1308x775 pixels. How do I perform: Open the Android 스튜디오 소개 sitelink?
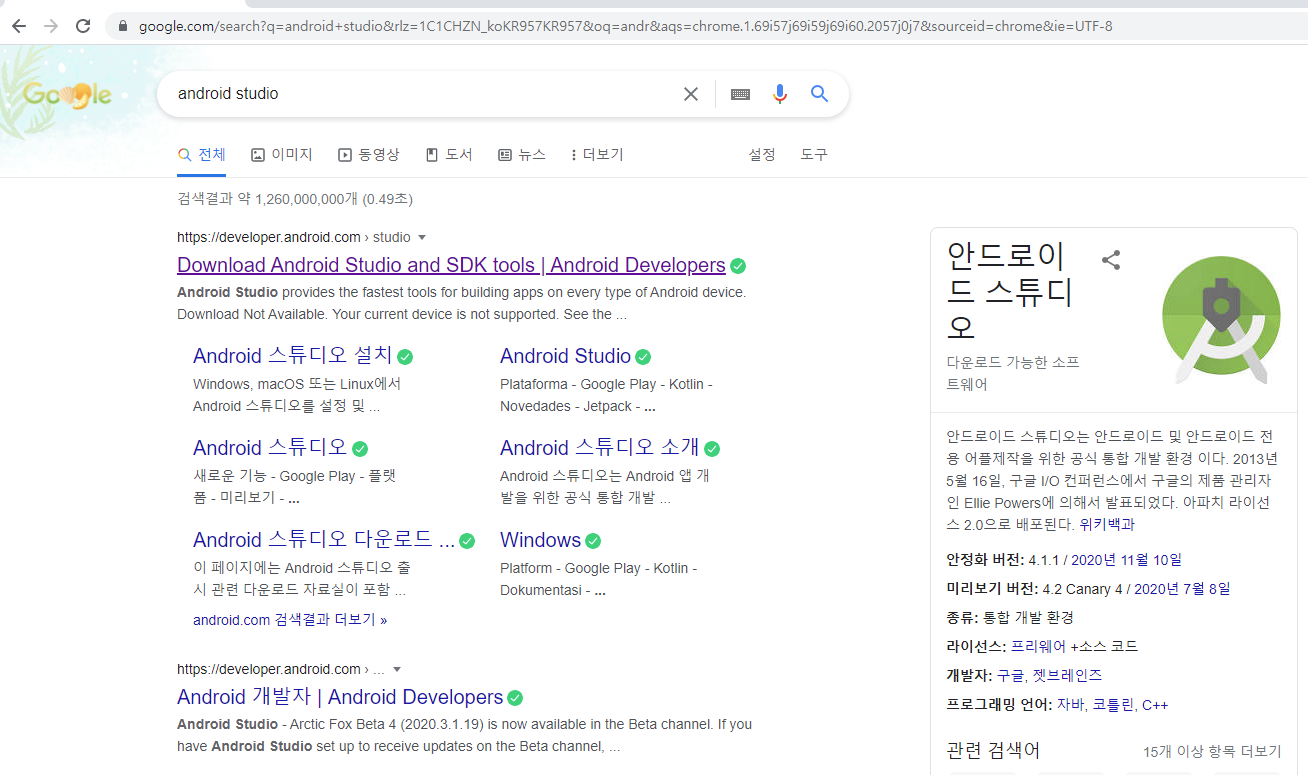600,448
